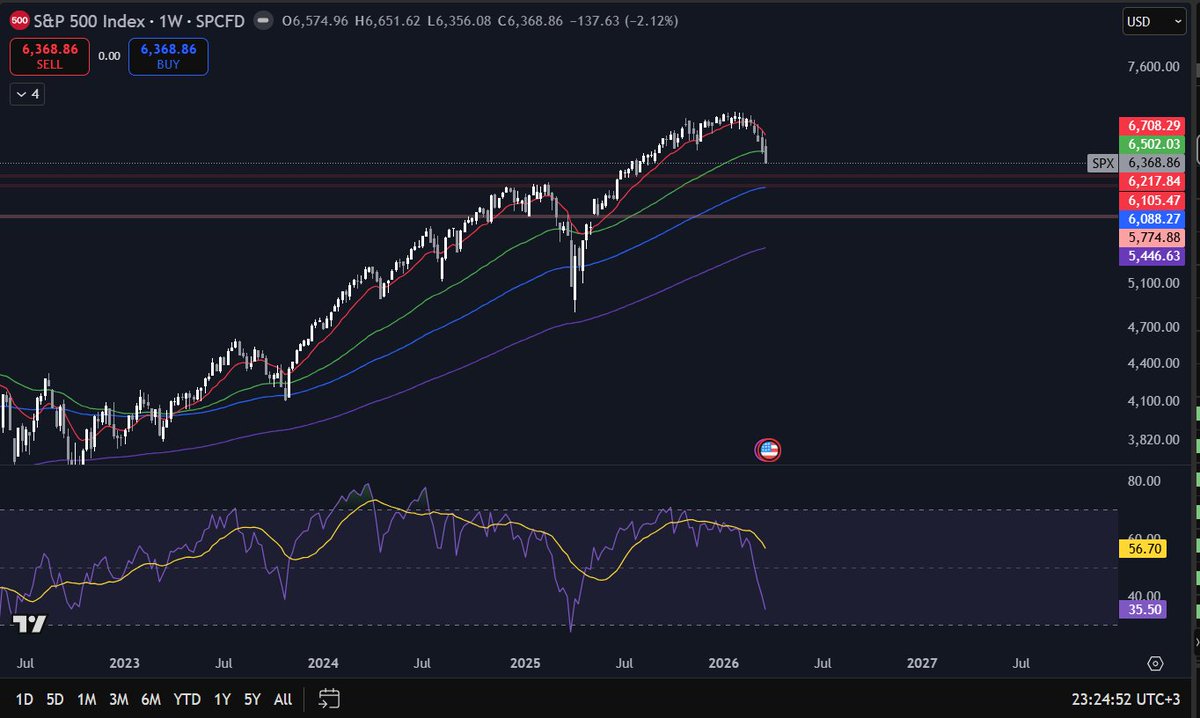Click the 80.00 RSI axis label
1200x718 pixels.
pos(1142,481)
